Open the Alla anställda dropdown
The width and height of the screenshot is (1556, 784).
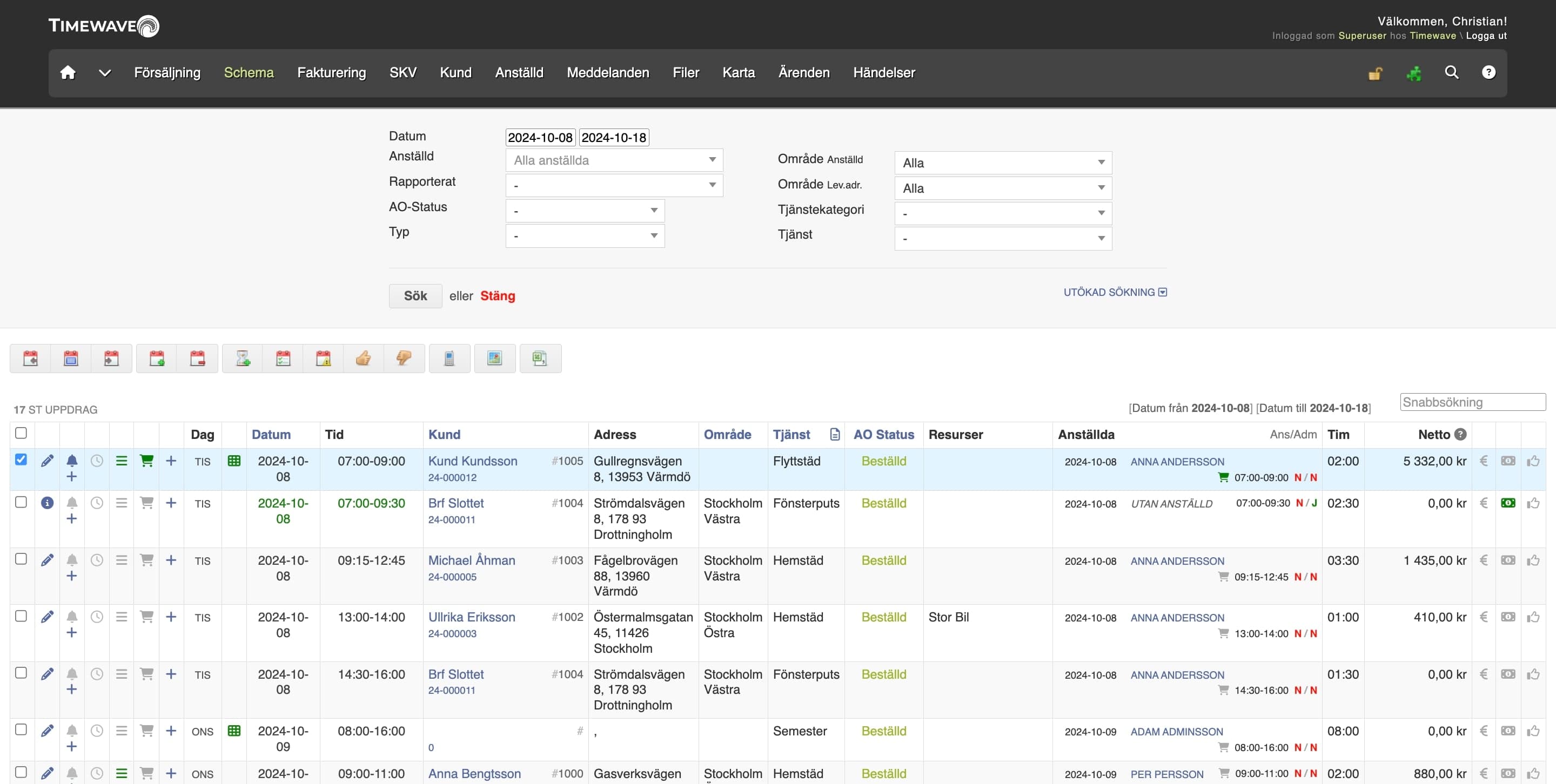[x=614, y=160]
